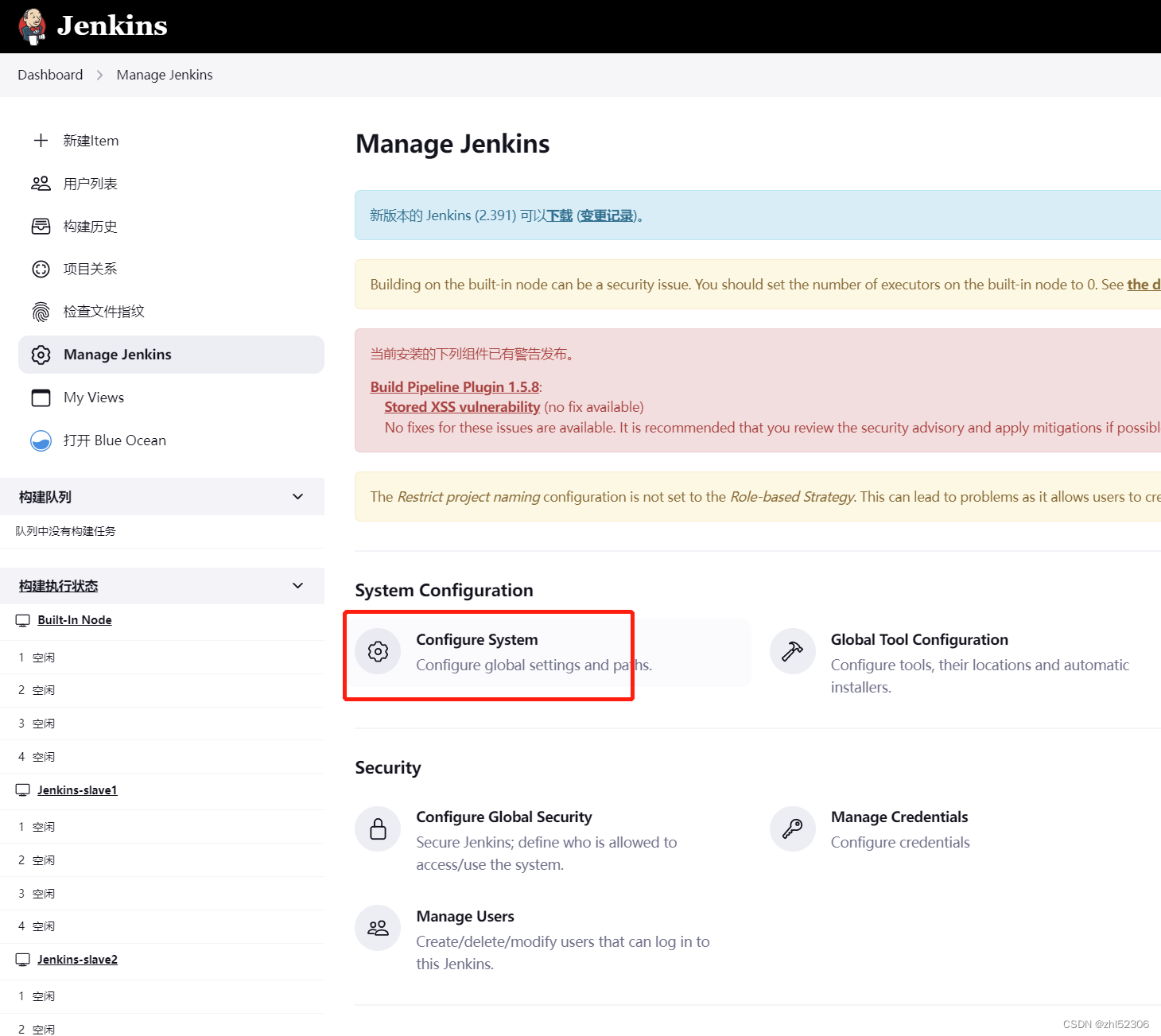This screenshot has width=1161, height=1036.
Task: Click the Blue Ocean wave icon
Action: pyautogui.click(x=41, y=440)
